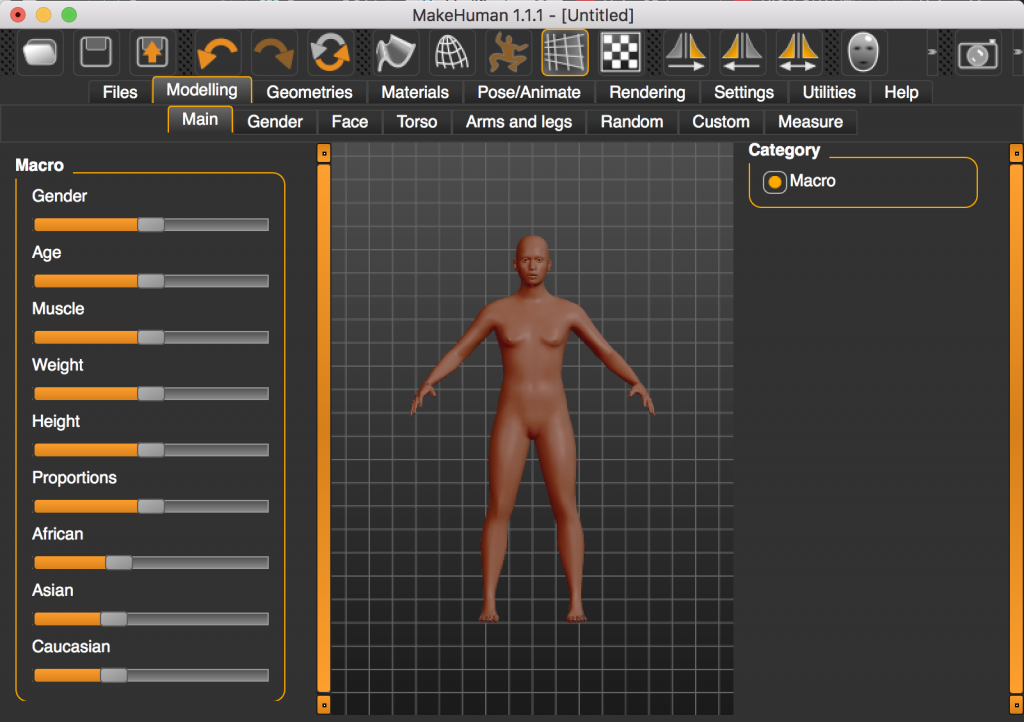Screen dimensions: 1024x722
Task: Click the left panel scrollbar down arrow
Action: [323, 704]
